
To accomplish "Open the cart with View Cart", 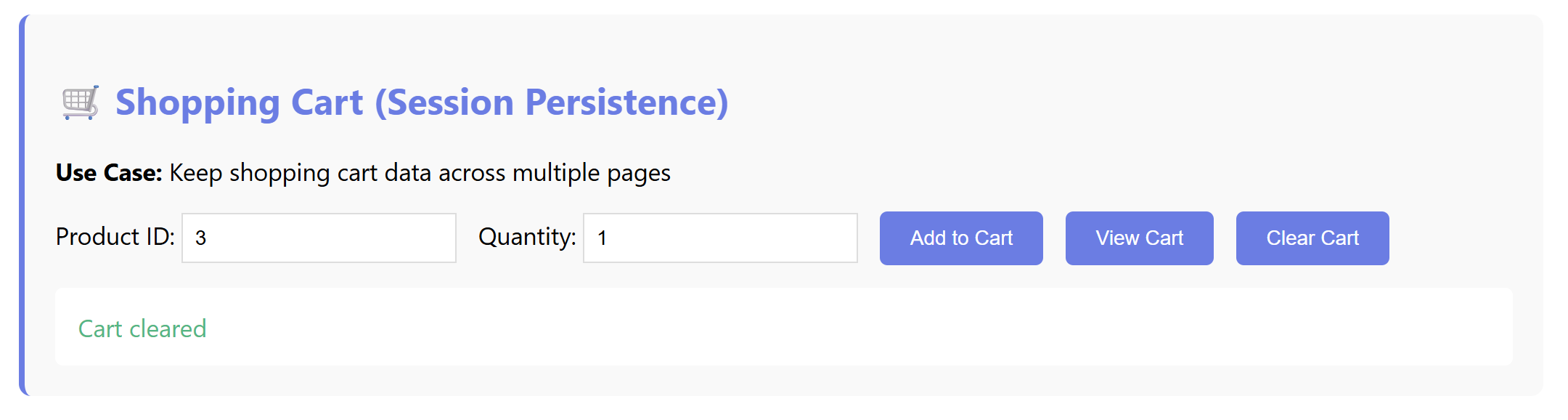I will tap(1139, 238).
